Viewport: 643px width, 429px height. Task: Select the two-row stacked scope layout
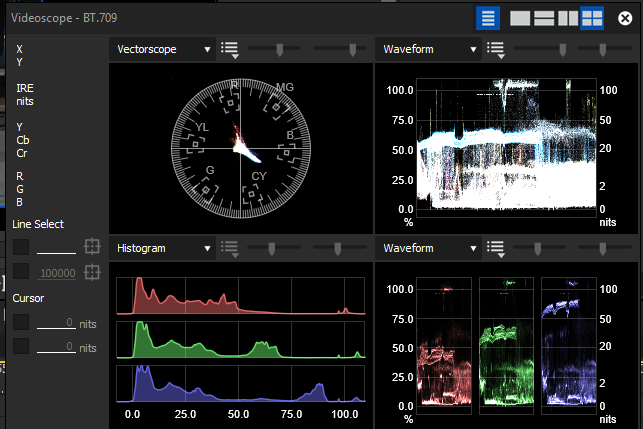[x=544, y=17]
